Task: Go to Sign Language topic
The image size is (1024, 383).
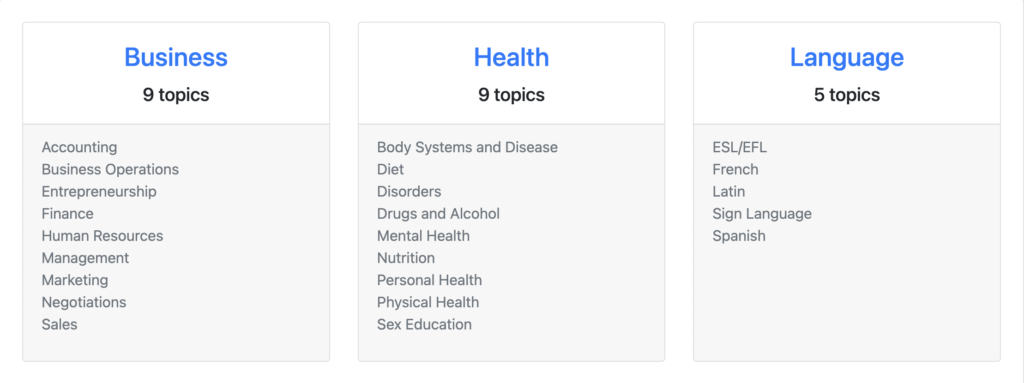Action: 762,214
